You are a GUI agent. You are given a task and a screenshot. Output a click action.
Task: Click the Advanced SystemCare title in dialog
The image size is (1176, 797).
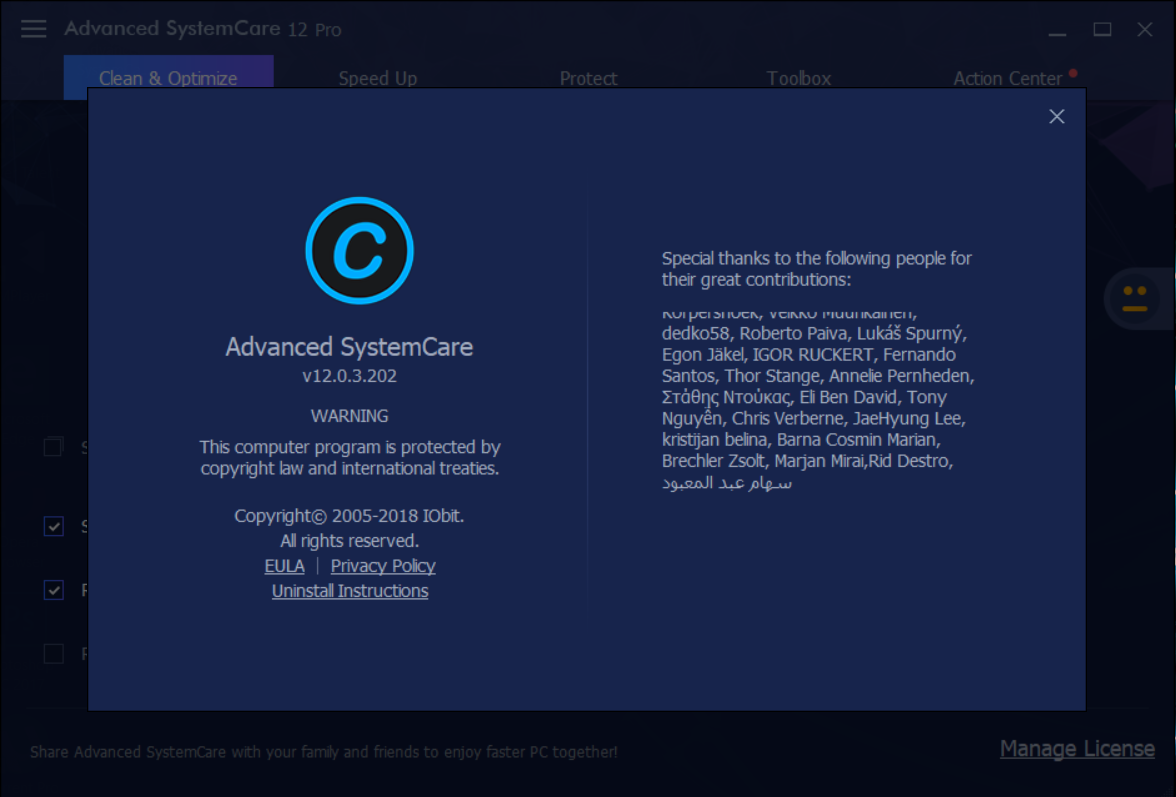350,347
